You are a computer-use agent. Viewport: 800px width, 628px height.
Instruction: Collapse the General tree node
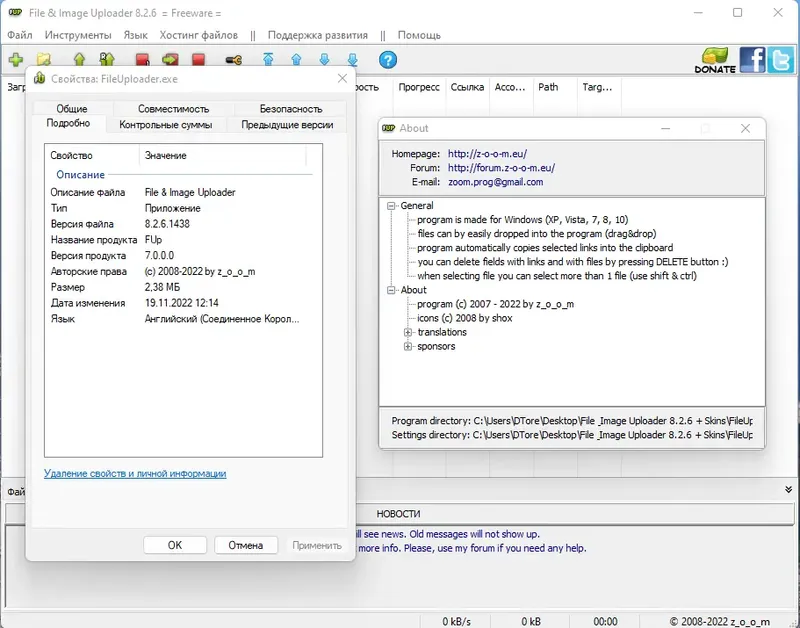[x=391, y=206]
